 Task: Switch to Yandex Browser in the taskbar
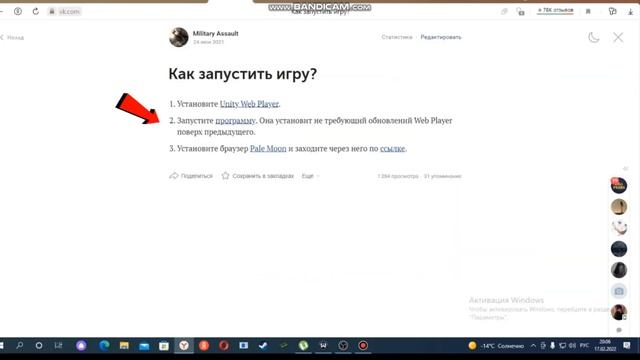tap(184, 346)
